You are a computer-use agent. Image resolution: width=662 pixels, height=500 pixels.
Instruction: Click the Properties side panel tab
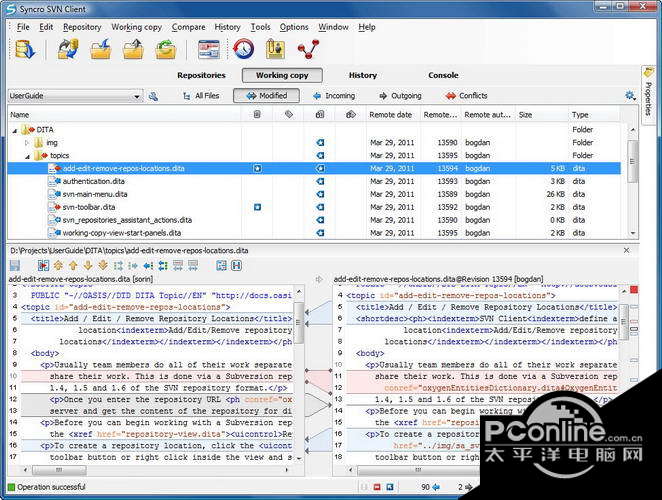[x=648, y=95]
